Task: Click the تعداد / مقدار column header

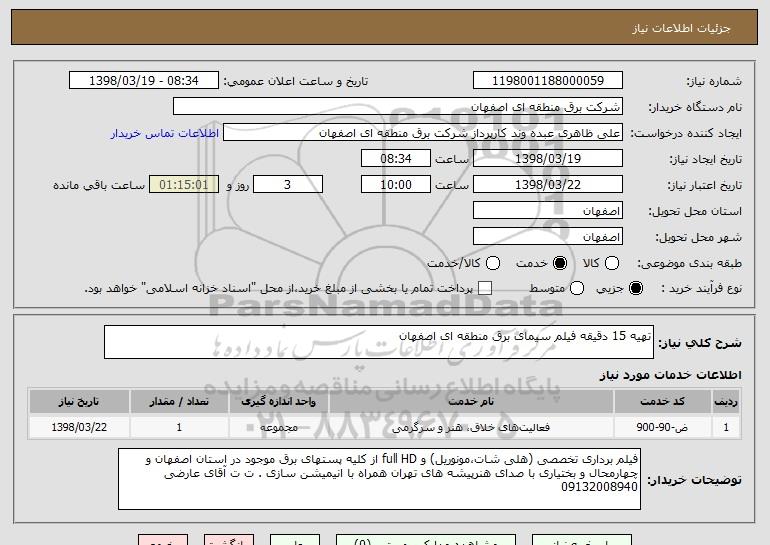Action: (179, 402)
